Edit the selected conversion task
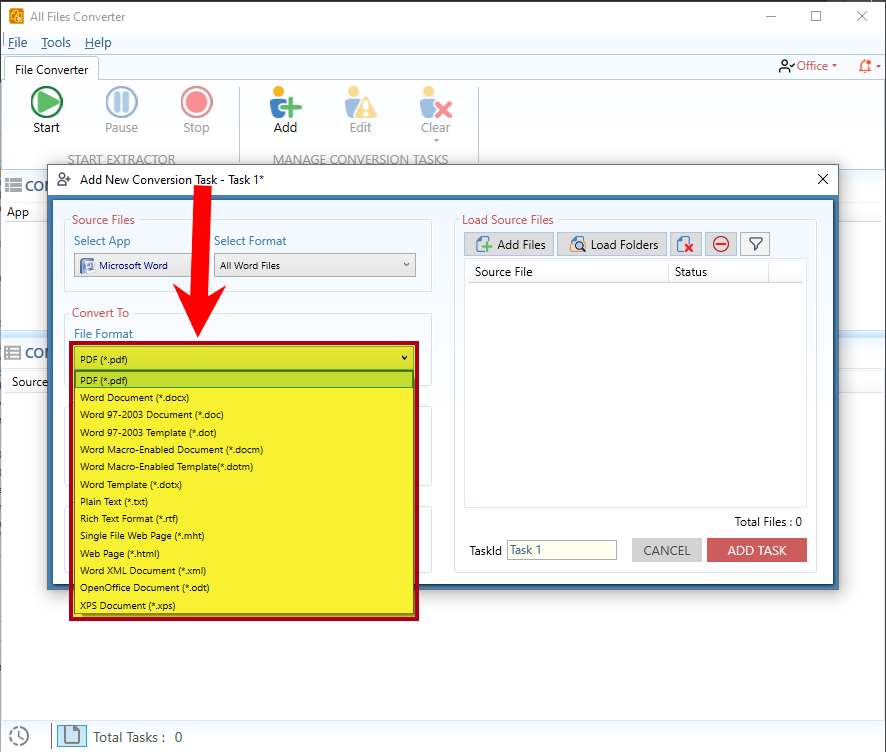The width and height of the screenshot is (886, 752). 360,103
